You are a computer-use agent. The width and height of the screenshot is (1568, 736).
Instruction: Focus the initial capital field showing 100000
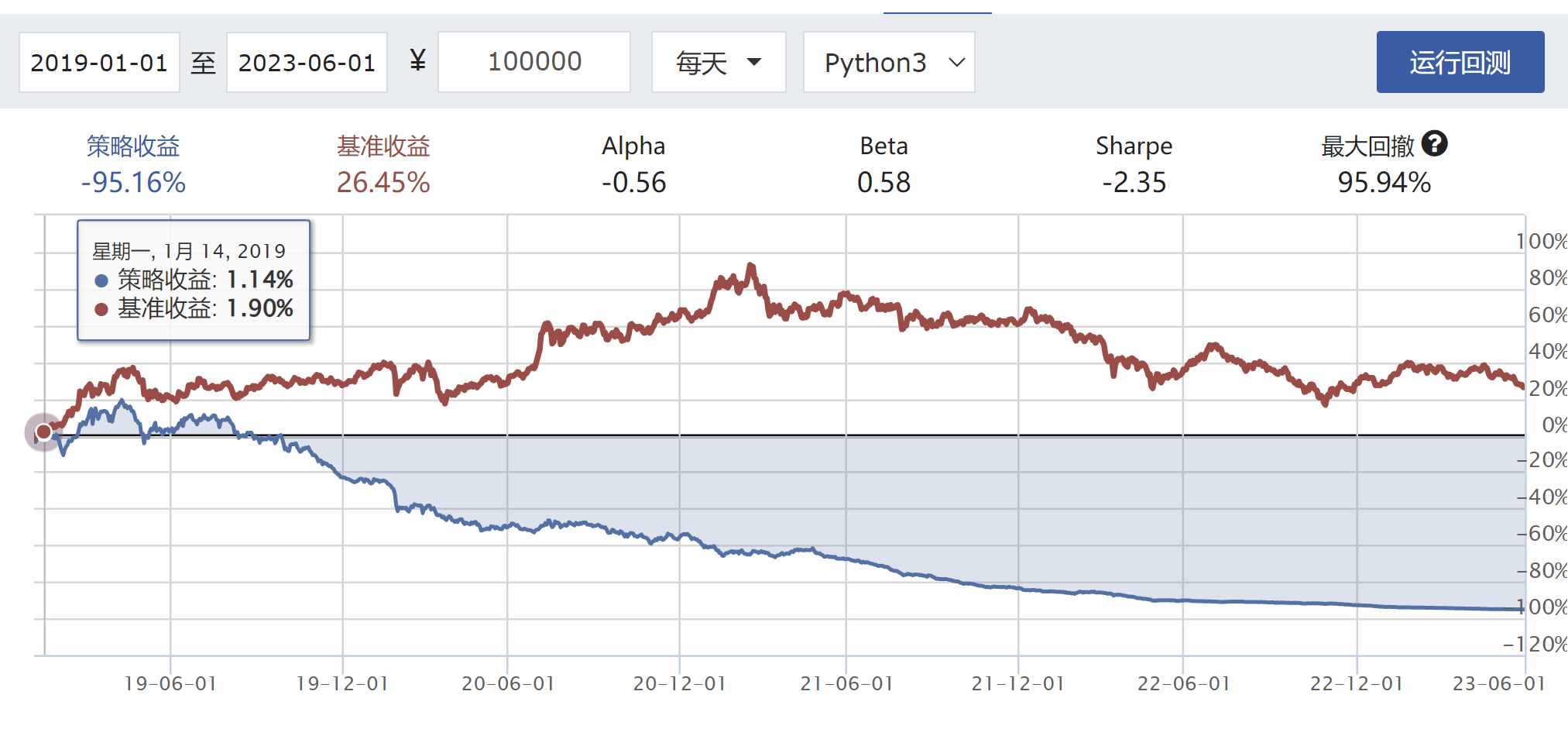point(534,62)
